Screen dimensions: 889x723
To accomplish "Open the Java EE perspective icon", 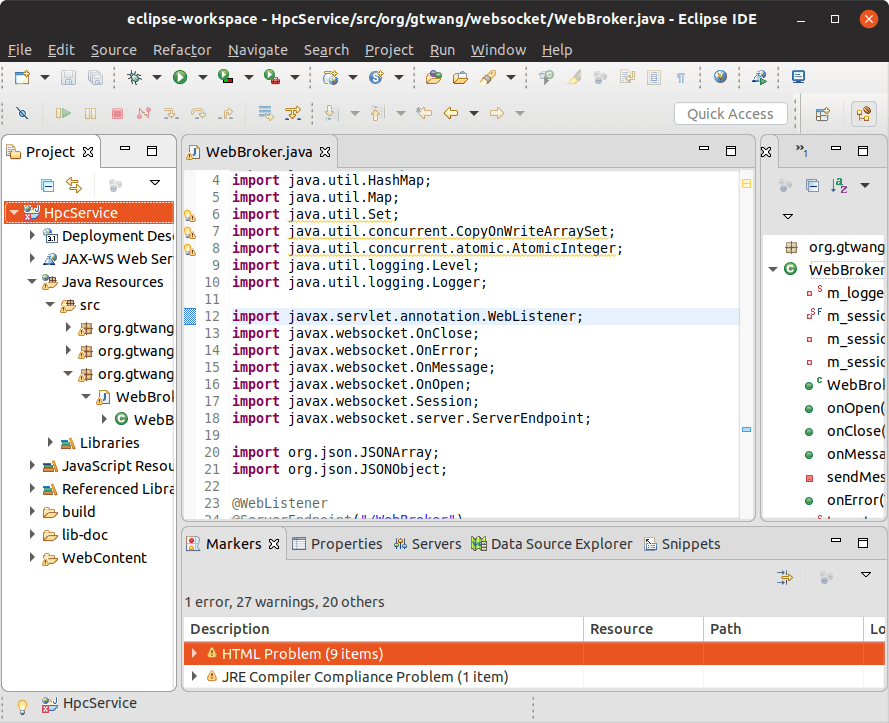I will [x=862, y=113].
